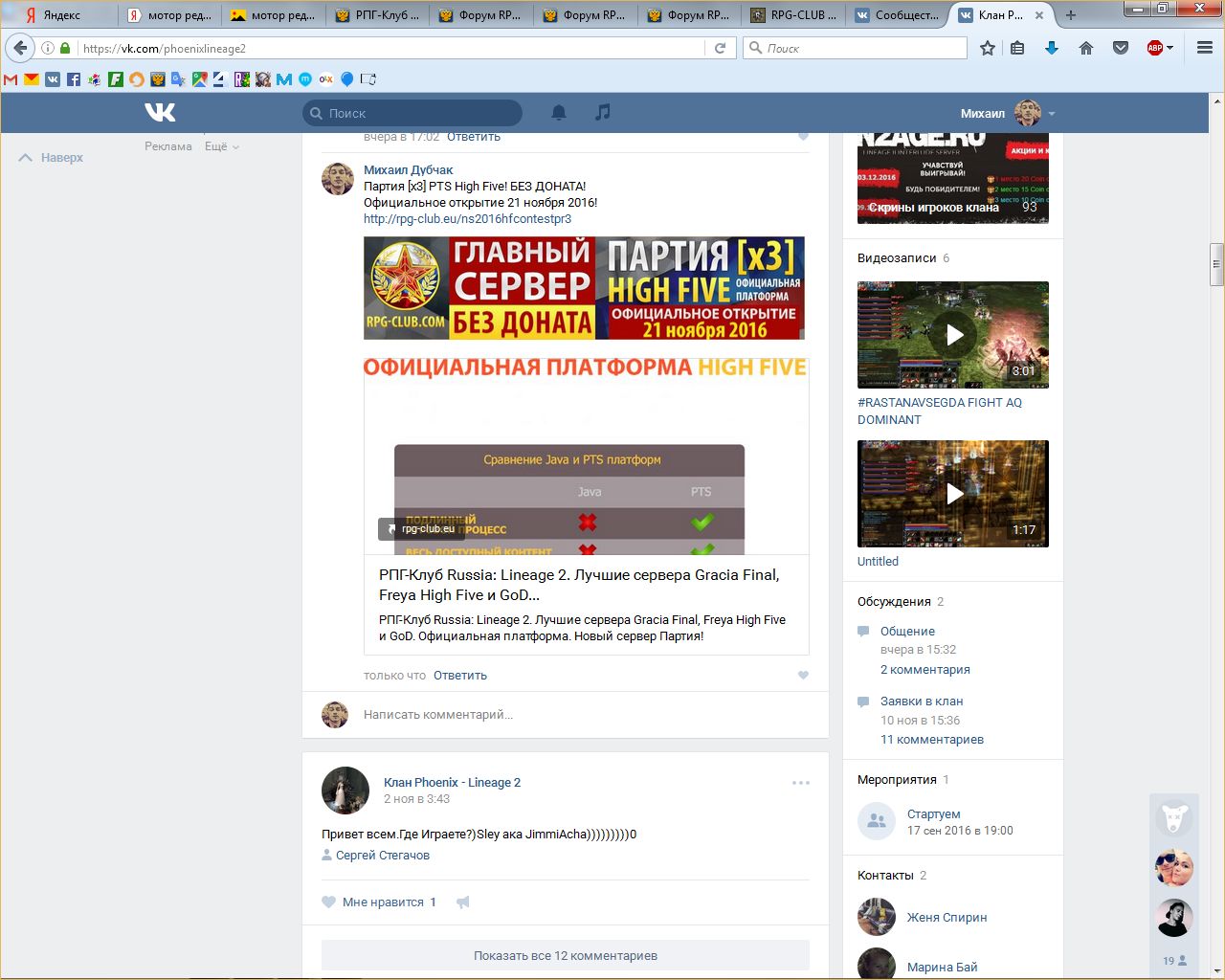Image resolution: width=1225 pixels, height=980 pixels.
Task: Open Клан Phoenix - Lineage 2 post author
Action: point(452,783)
